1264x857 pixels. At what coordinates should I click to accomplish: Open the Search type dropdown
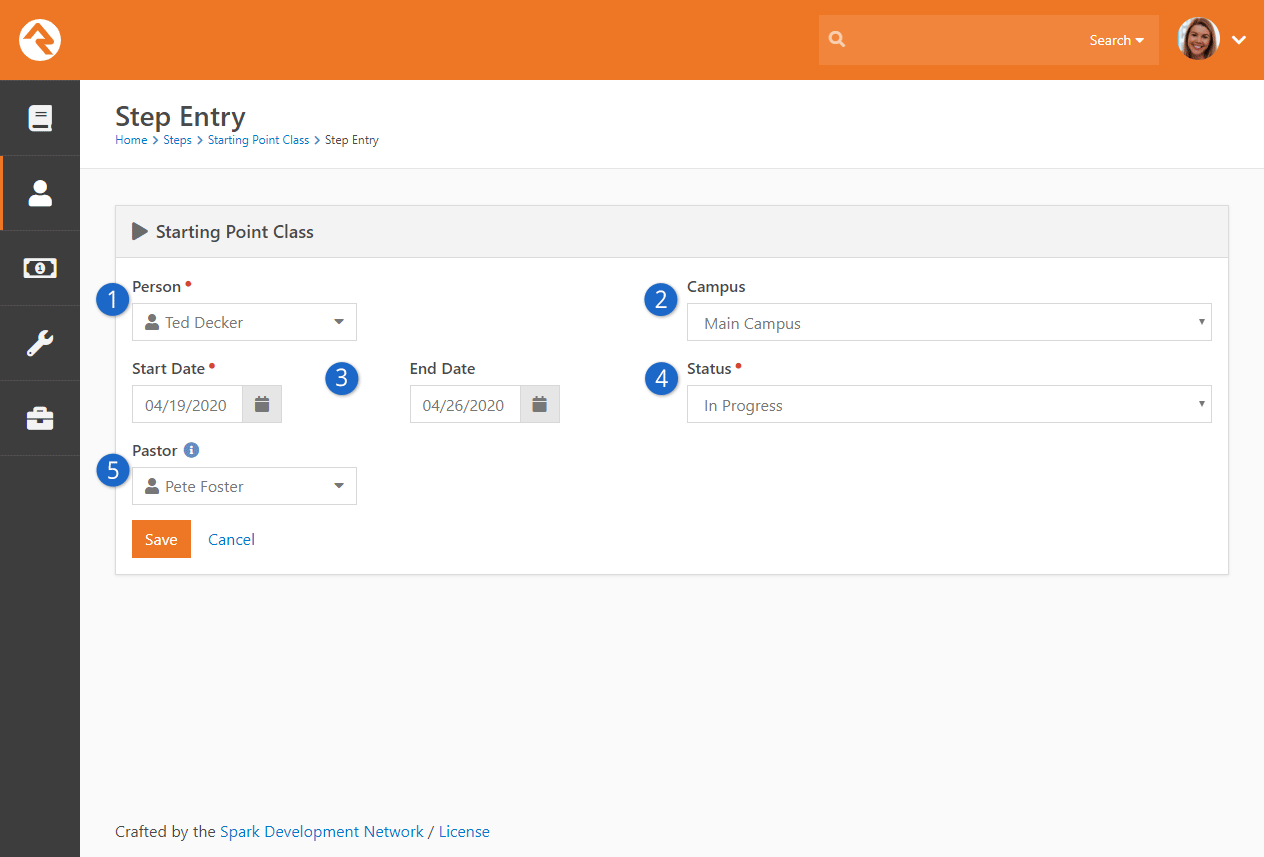coord(1116,41)
